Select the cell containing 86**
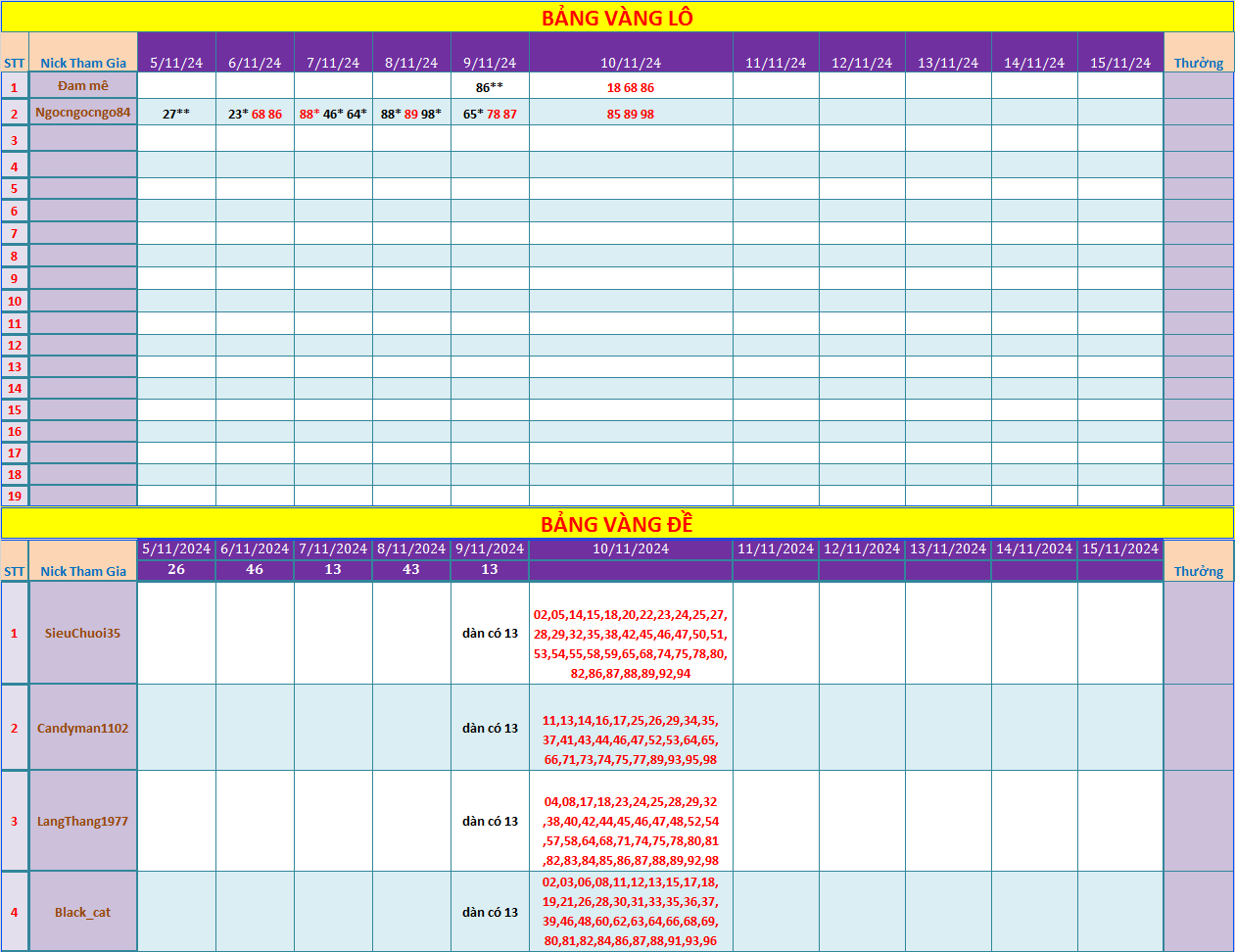The image size is (1235, 952). (490, 87)
